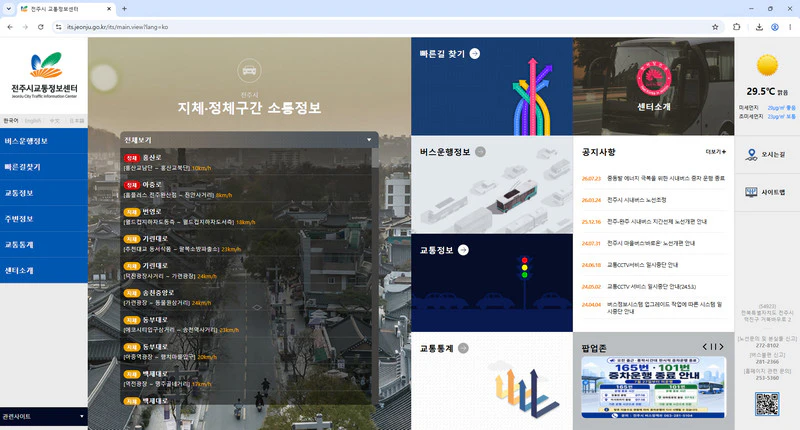Screen dimensions: 800x430
Task: Select the 송천중앙로 delay row
Action: coord(246,297)
